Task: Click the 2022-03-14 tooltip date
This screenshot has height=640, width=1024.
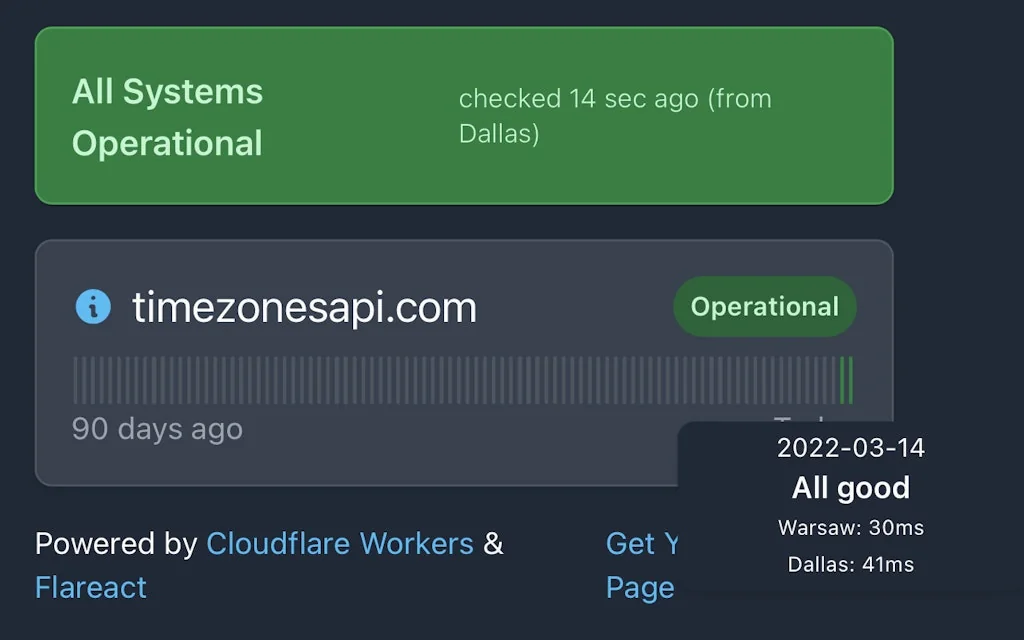Action: [x=851, y=448]
